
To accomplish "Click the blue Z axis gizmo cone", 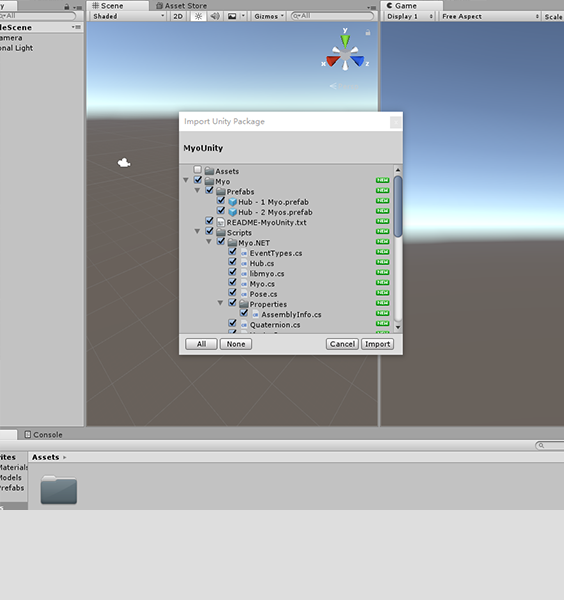I will (358, 61).
